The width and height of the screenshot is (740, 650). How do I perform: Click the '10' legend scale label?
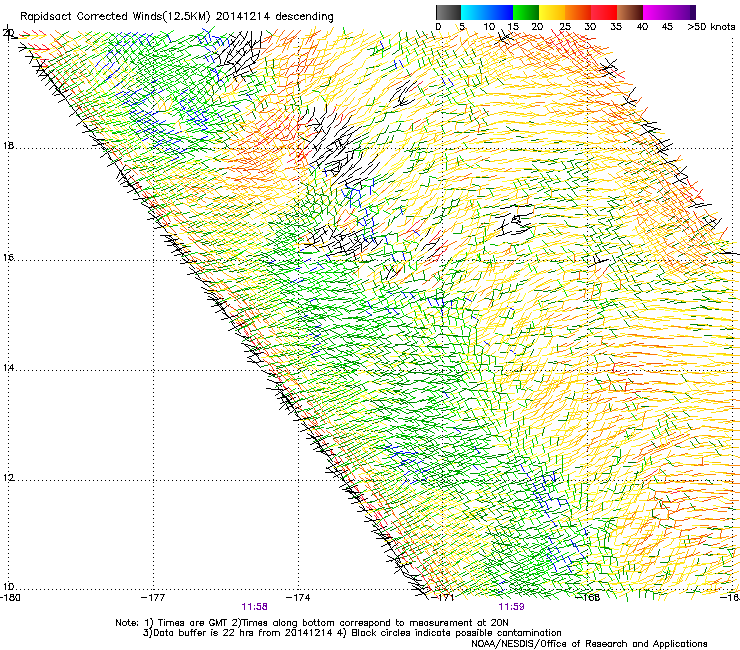[489, 27]
